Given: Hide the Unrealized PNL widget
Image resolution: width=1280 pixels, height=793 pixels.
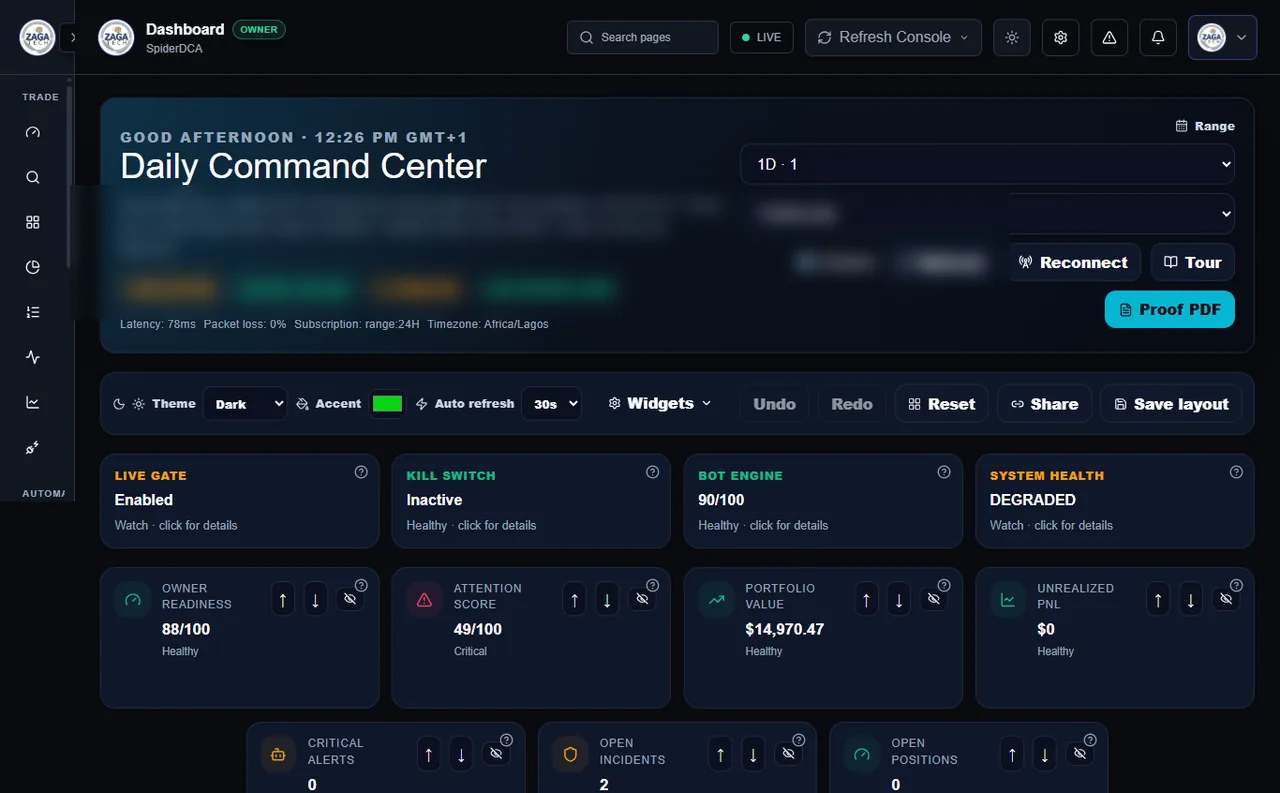Looking at the screenshot, I should point(1225,599).
